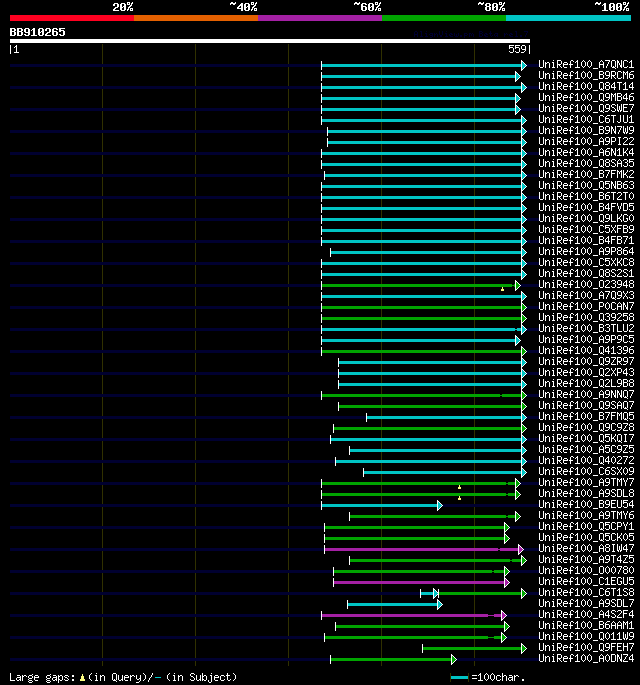The image size is (640, 685).
Task: Select hit label UniRef100_Q84T14
Action: [x=586, y=86]
